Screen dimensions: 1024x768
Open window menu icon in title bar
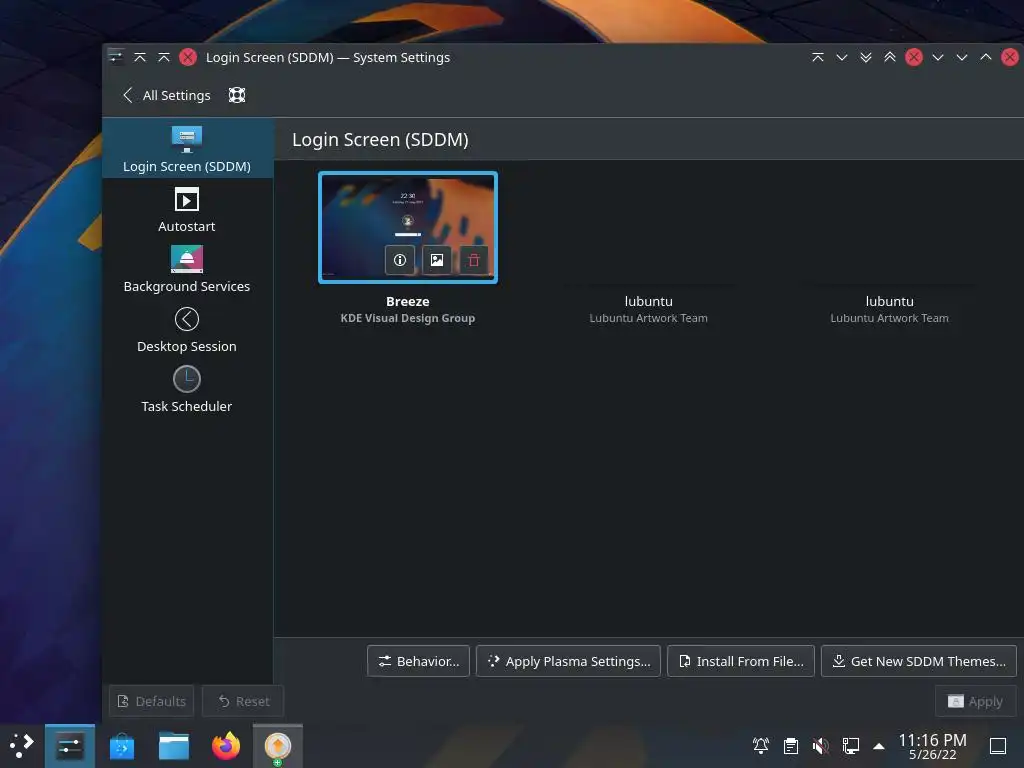click(116, 57)
